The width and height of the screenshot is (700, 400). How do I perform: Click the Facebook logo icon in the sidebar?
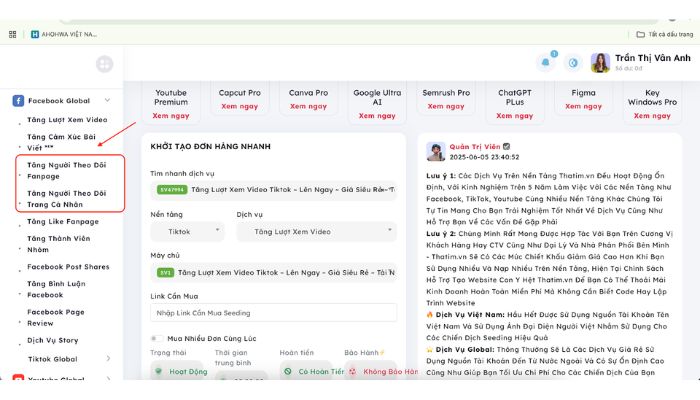[x=18, y=100]
